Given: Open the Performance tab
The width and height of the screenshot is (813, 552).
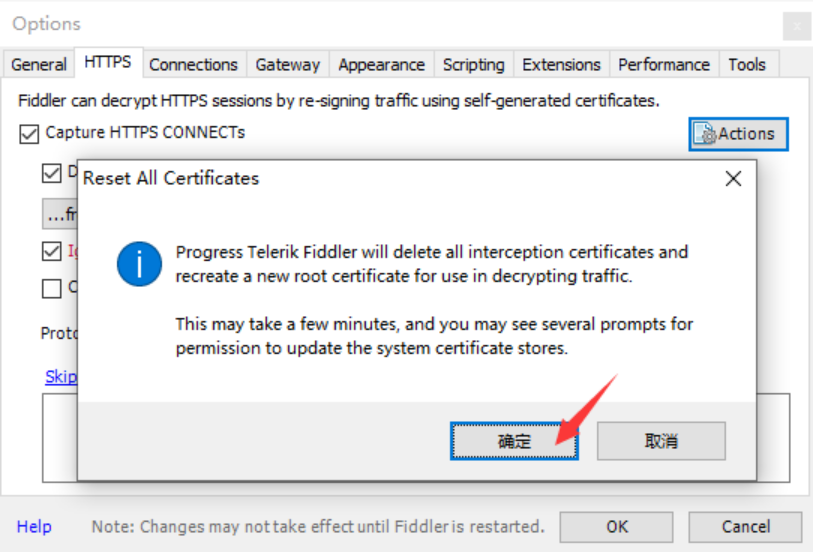Looking at the screenshot, I should click(664, 64).
